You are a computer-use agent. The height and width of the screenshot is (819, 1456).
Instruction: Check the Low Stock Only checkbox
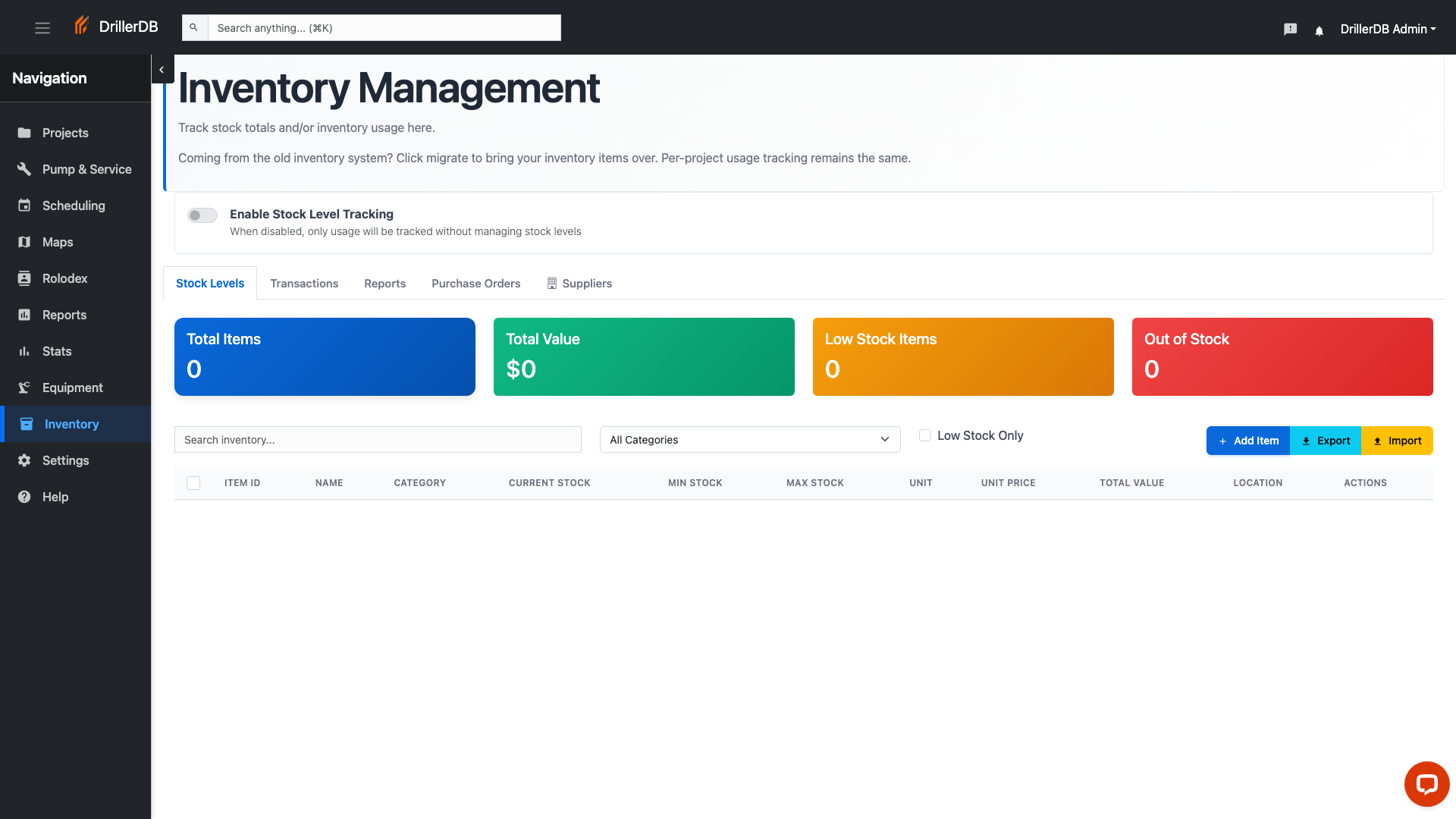pos(925,435)
